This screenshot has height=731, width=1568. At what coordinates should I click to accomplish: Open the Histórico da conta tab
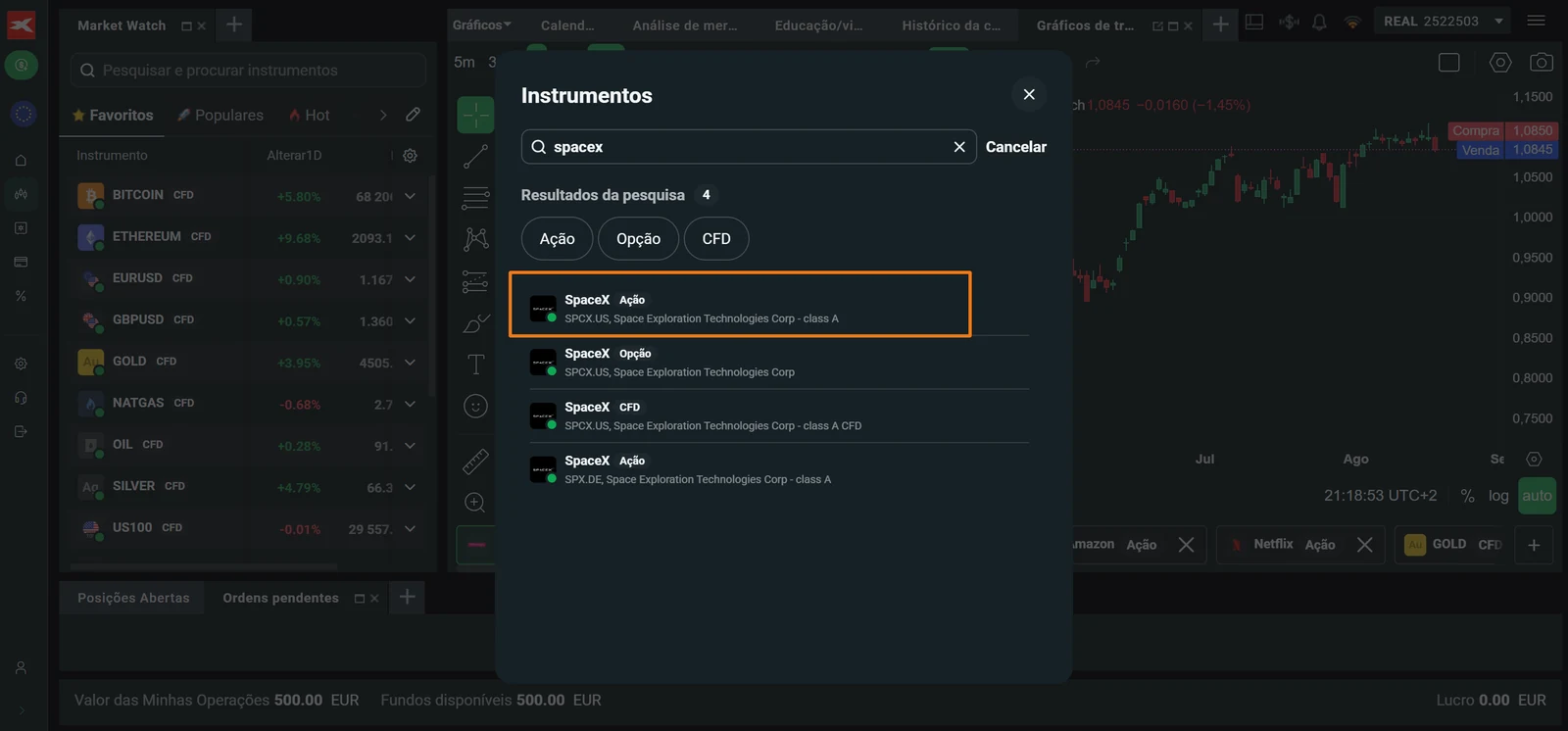point(952,25)
